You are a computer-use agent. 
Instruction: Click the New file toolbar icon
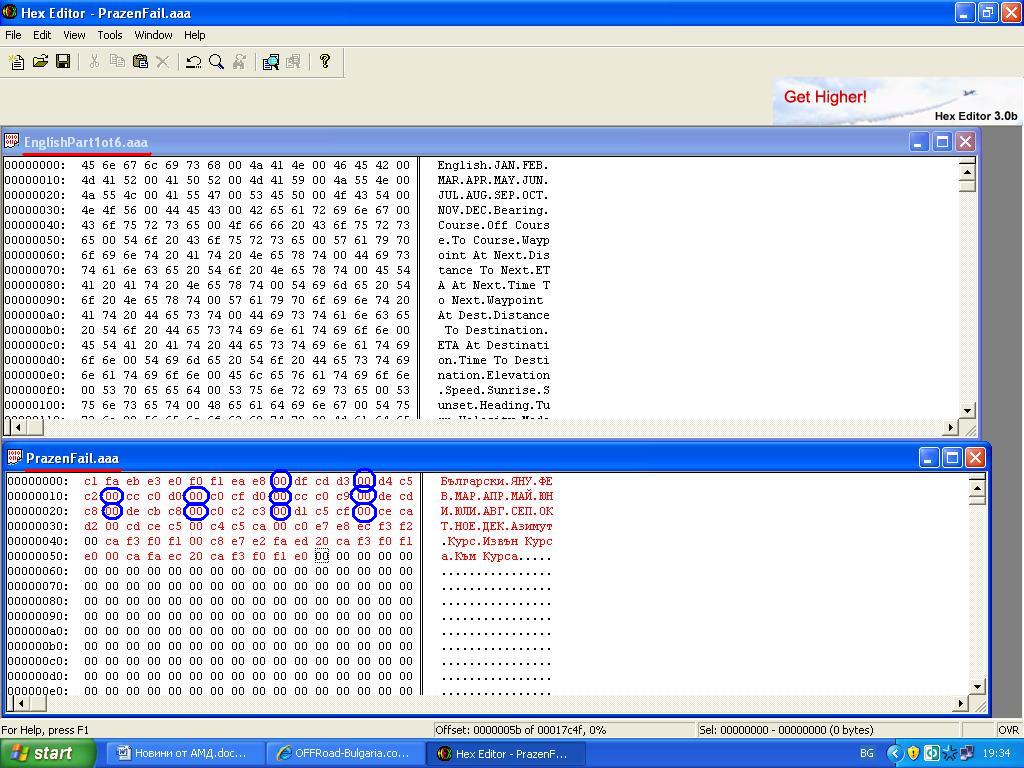[17, 62]
